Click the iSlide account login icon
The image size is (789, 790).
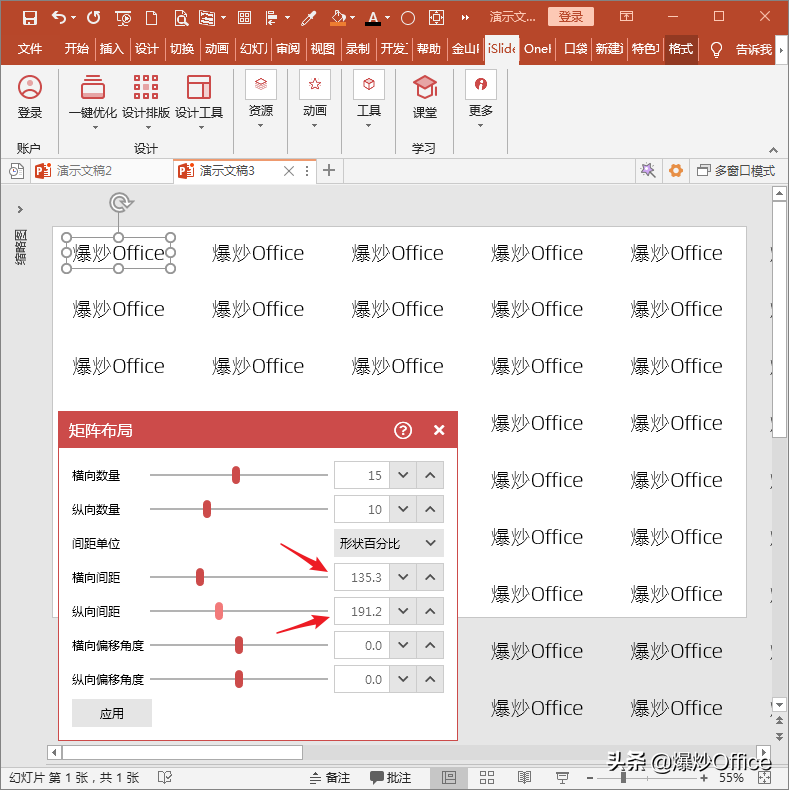pyautogui.click(x=30, y=87)
